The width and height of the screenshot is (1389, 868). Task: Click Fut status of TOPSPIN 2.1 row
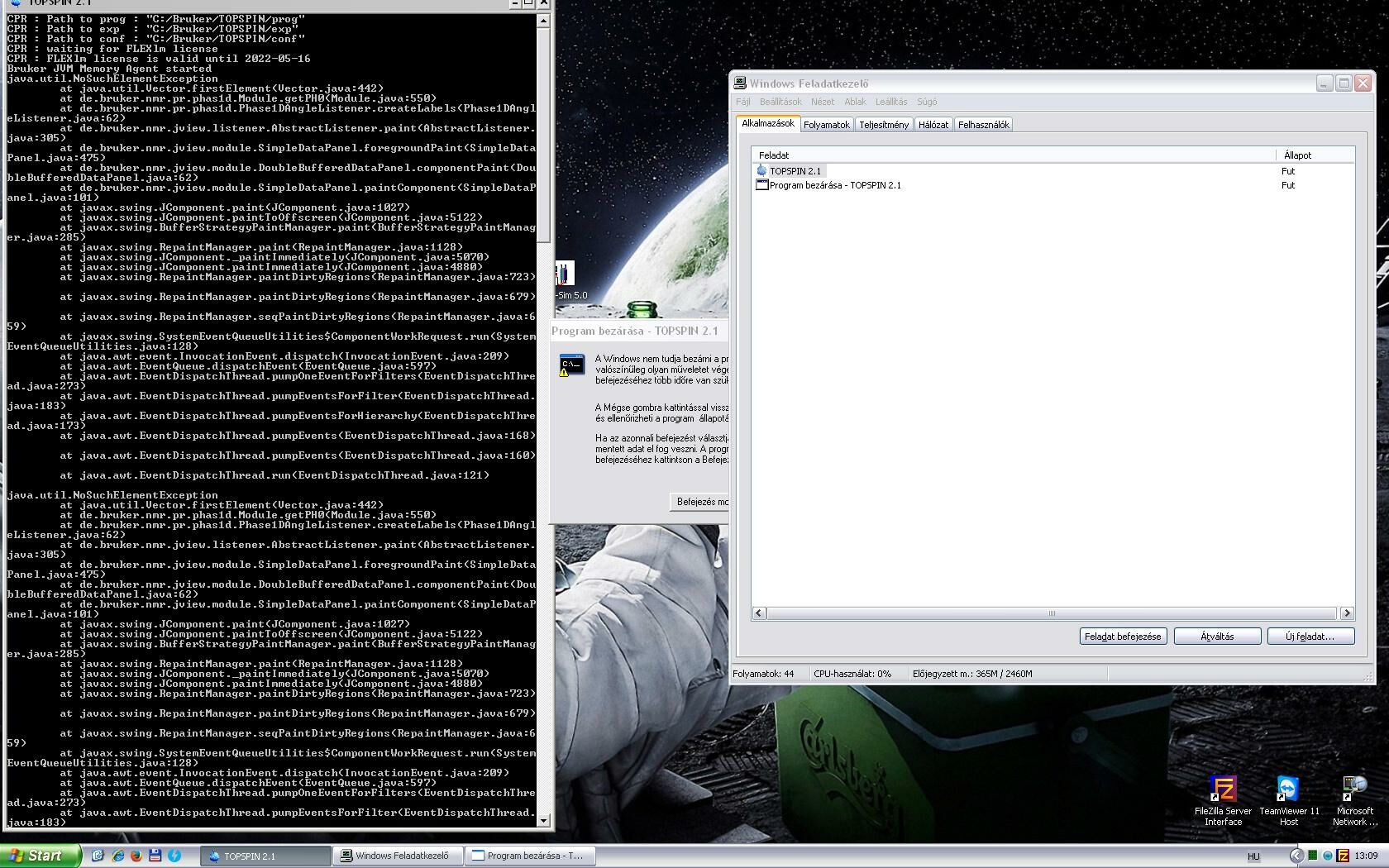1287,171
